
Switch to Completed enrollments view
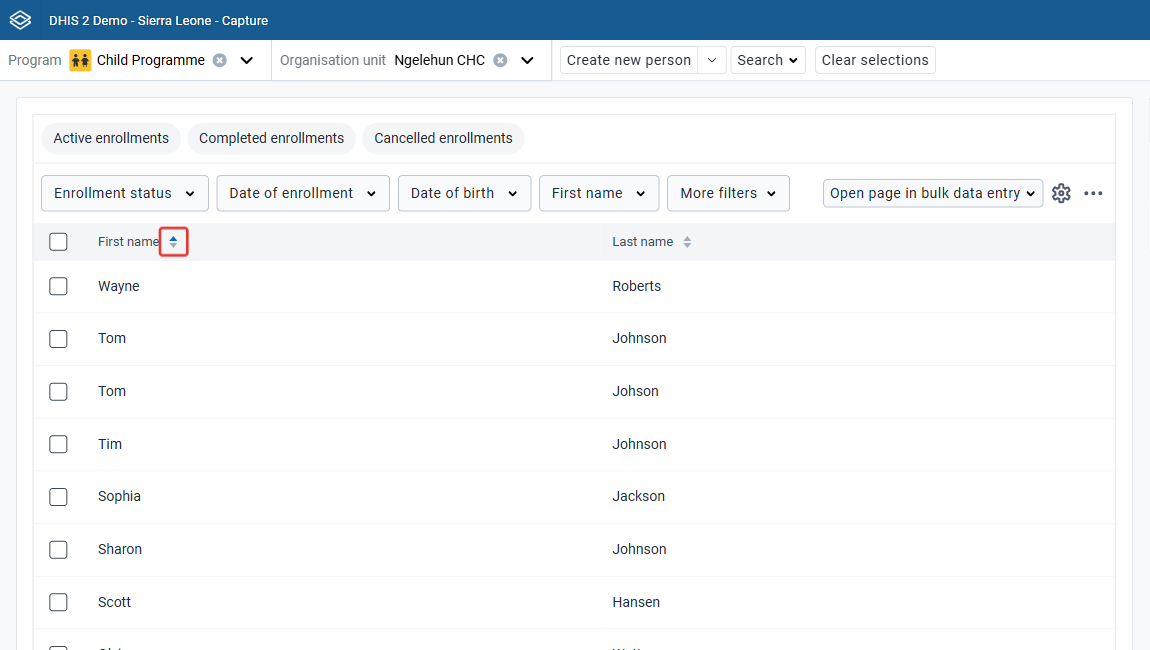click(271, 138)
